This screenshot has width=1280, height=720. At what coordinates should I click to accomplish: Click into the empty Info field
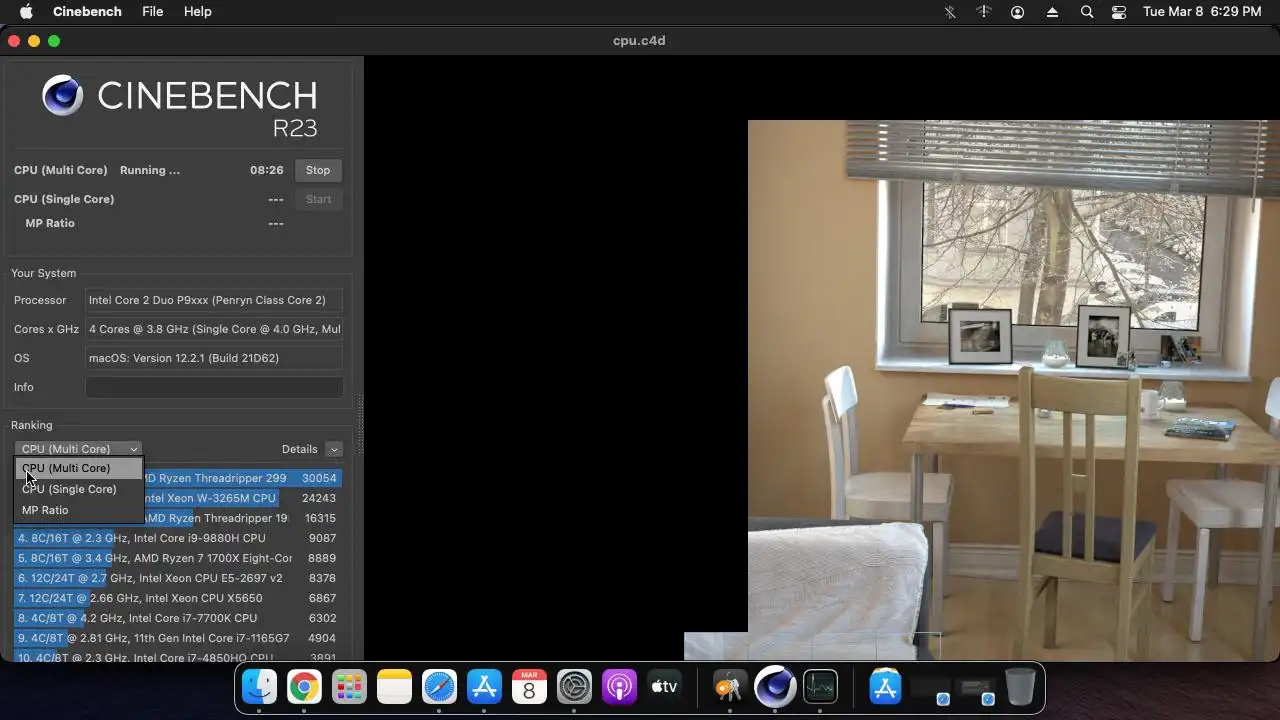coord(214,387)
